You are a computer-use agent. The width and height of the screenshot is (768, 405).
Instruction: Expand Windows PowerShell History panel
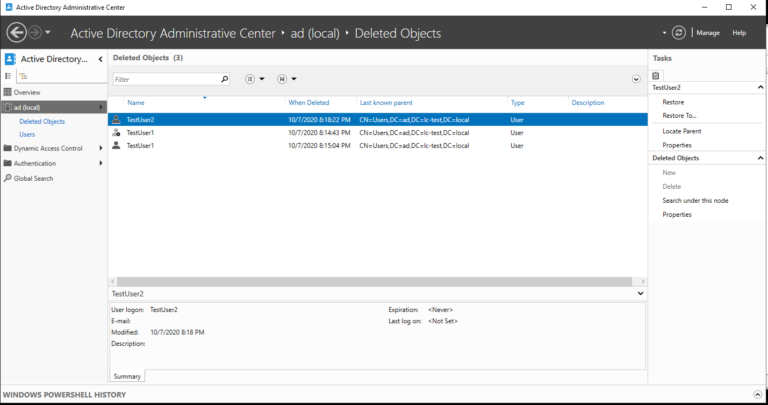pyautogui.click(x=758, y=394)
